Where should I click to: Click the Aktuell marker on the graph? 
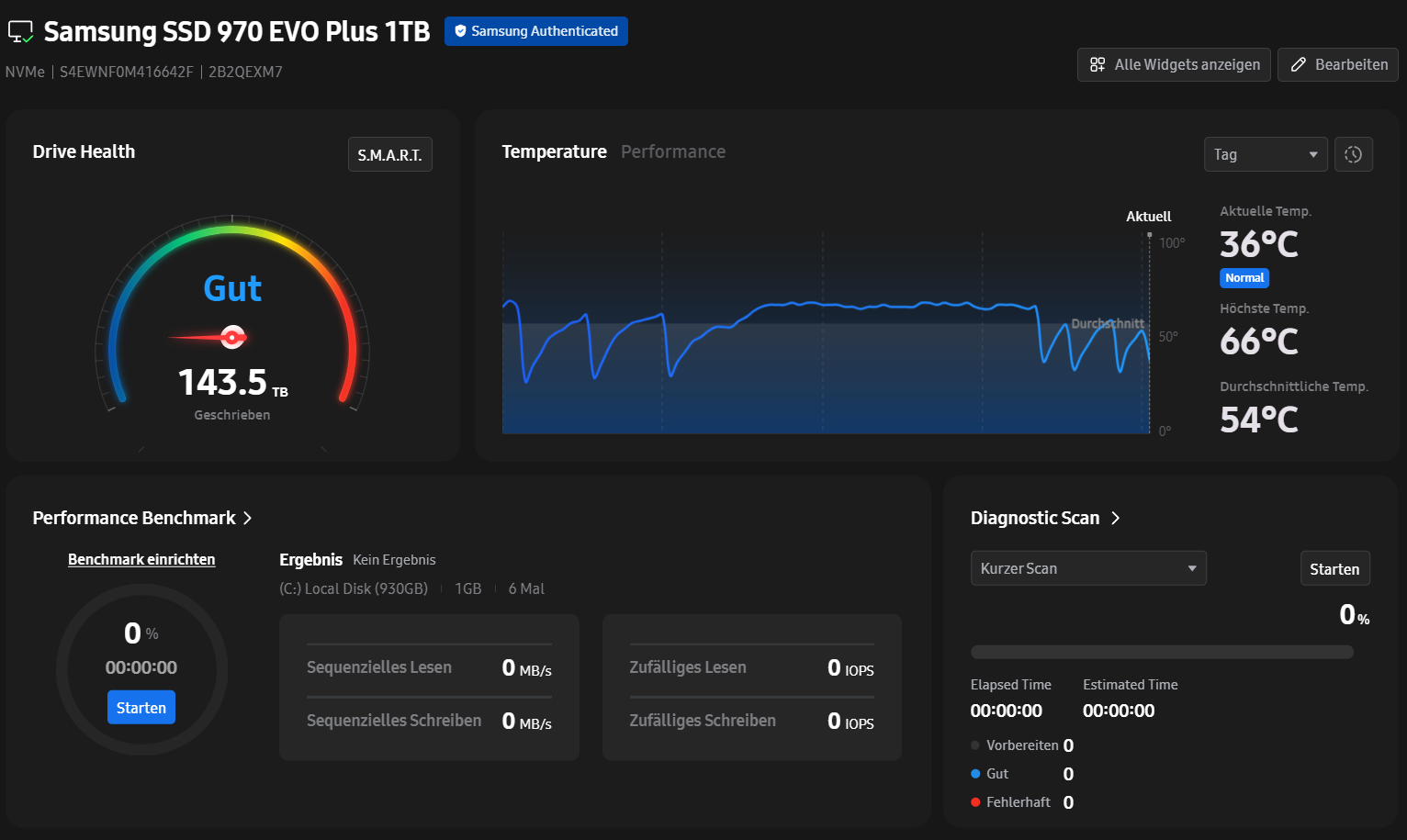pyautogui.click(x=1149, y=217)
